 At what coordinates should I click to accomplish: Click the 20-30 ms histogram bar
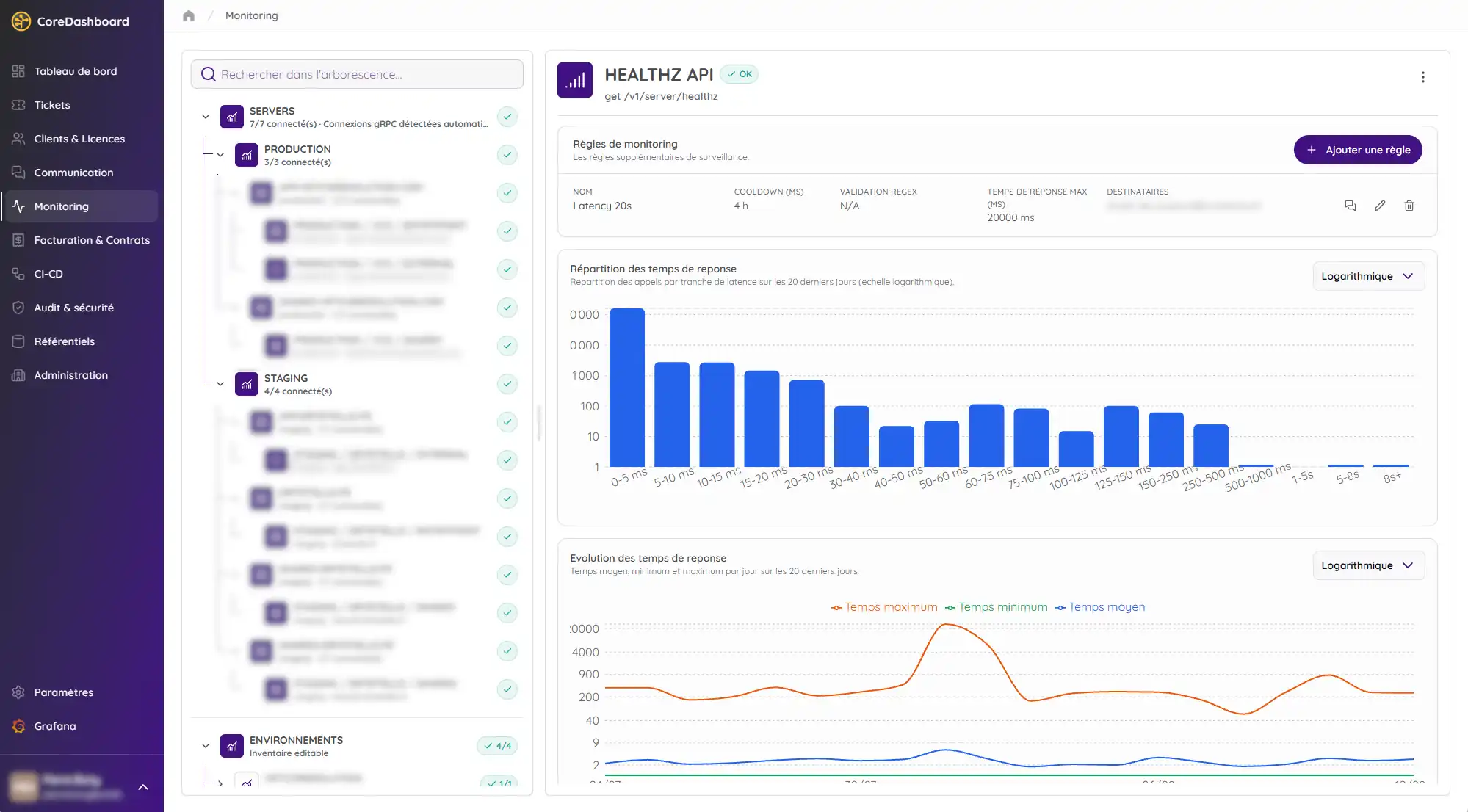pyautogui.click(x=806, y=423)
